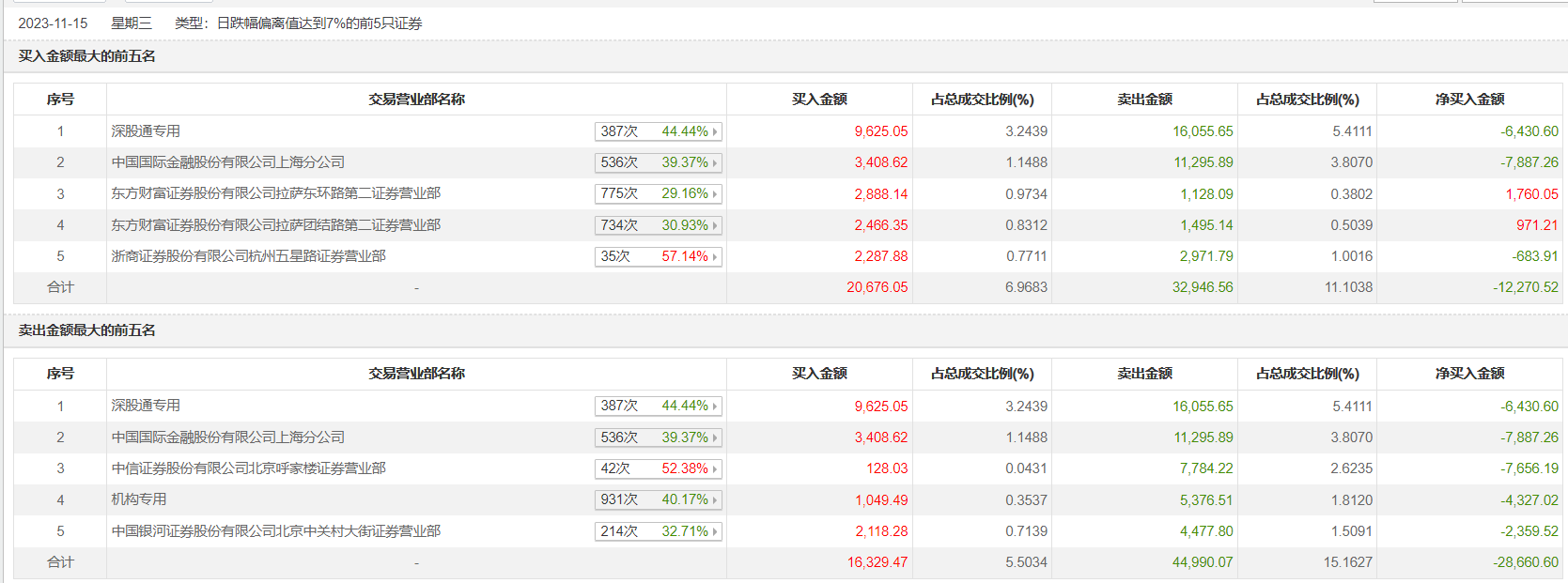Click the arrow icon beside 42次 52.38%

point(715,468)
